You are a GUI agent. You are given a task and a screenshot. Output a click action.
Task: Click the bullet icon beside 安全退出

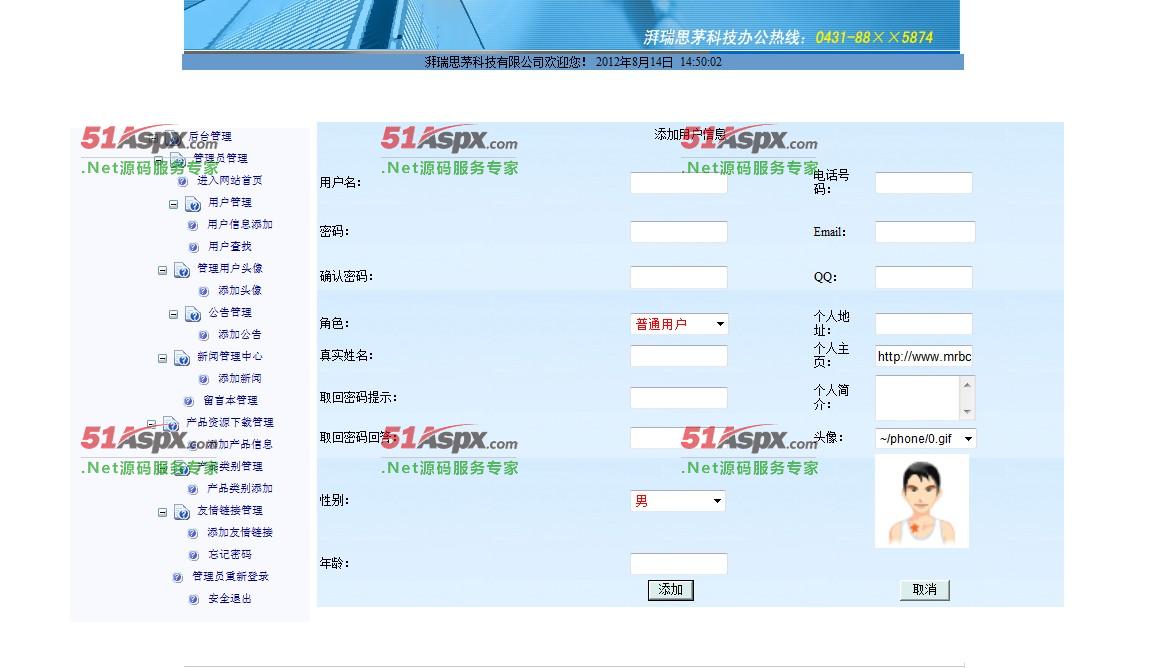point(193,600)
